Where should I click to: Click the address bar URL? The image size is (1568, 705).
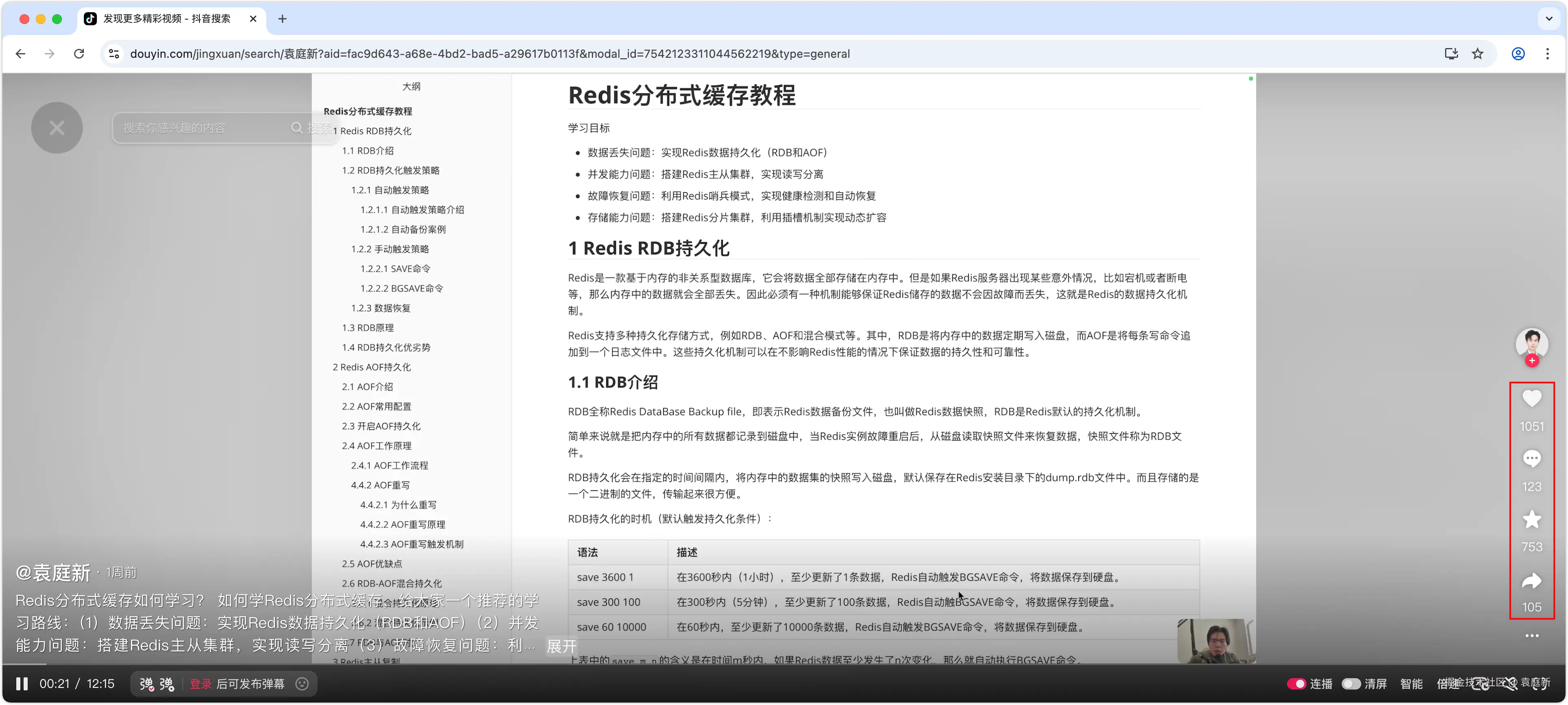click(489, 54)
